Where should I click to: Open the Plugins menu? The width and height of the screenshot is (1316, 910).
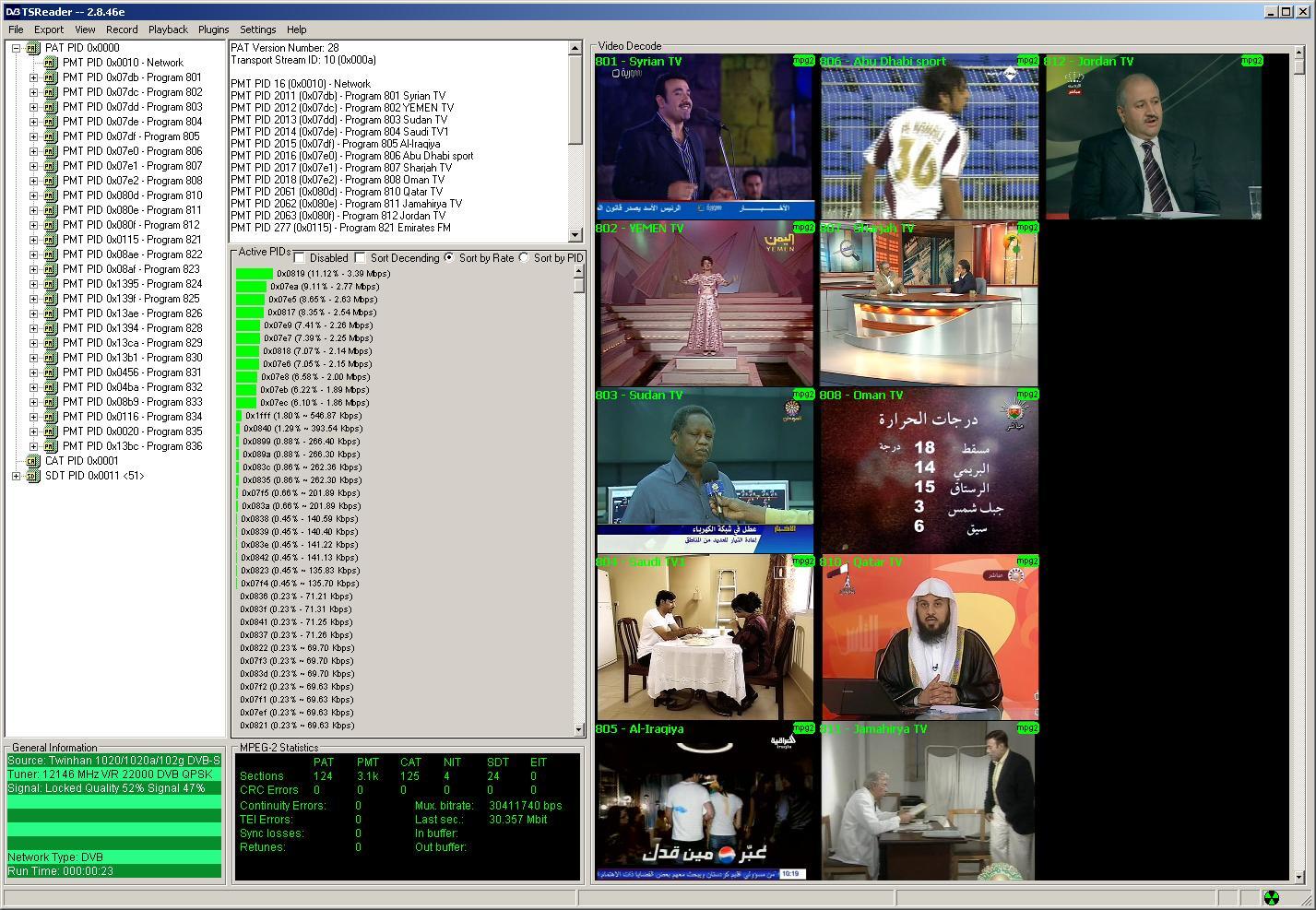coord(213,30)
